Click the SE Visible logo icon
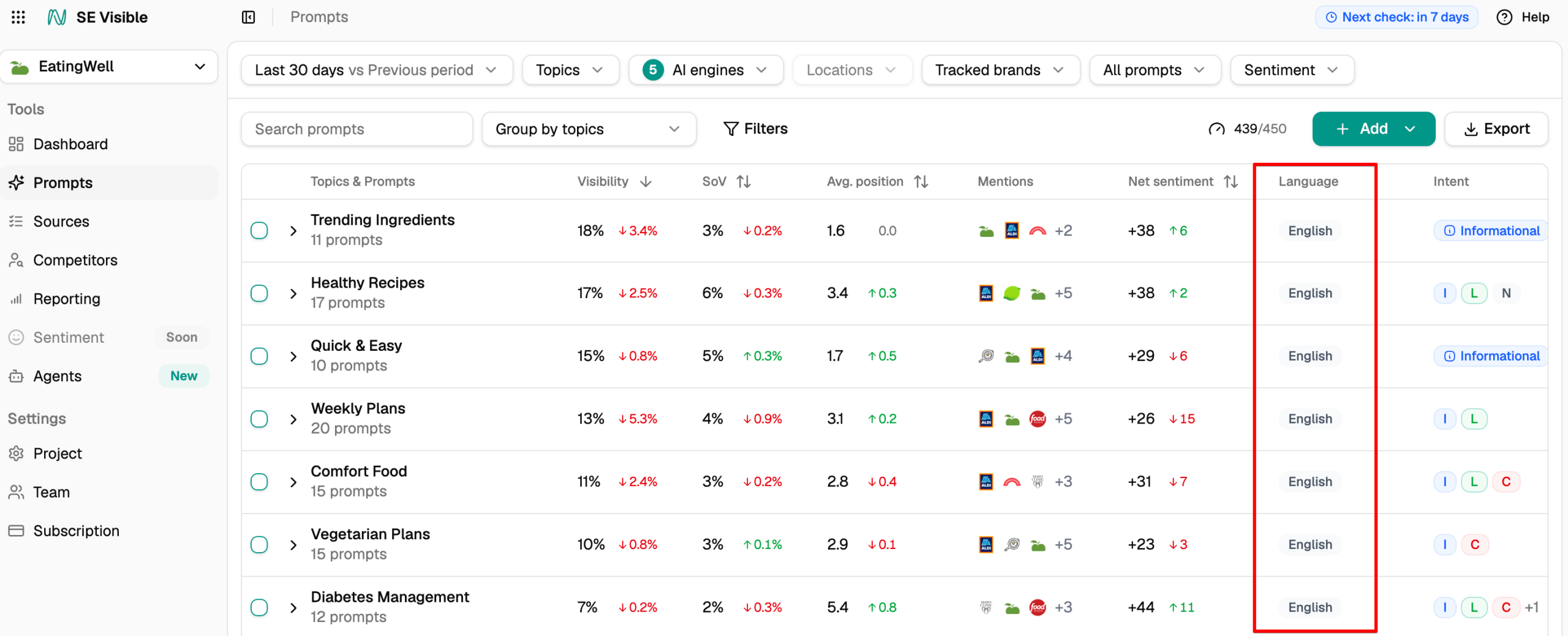The width and height of the screenshot is (1568, 636). point(57,17)
